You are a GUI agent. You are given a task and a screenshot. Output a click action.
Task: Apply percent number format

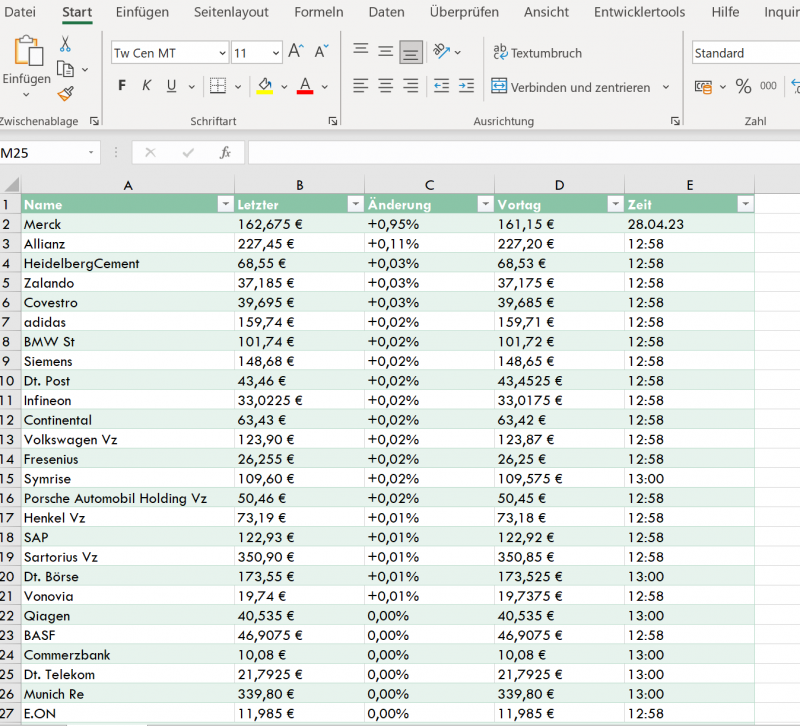745,87
